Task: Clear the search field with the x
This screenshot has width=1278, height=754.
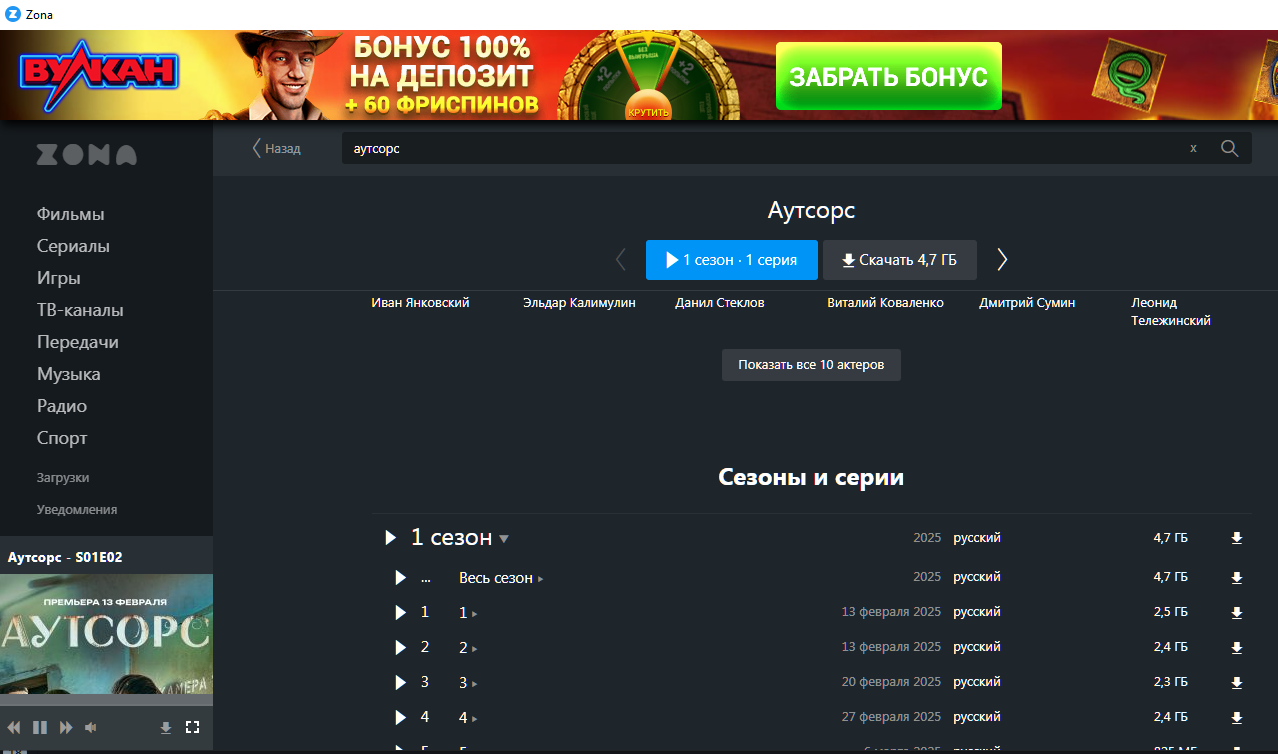Action: (x=1193, y=148)
